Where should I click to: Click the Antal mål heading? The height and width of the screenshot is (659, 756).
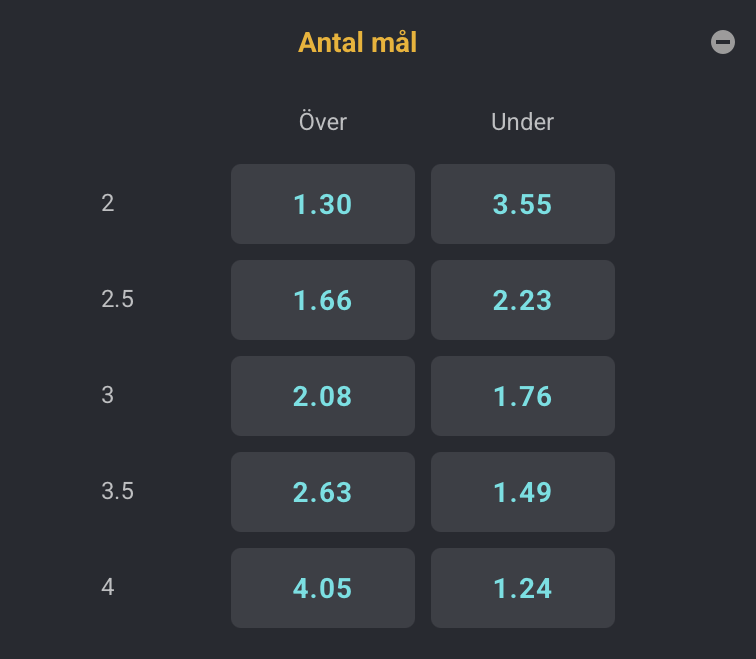click(357, 42)
